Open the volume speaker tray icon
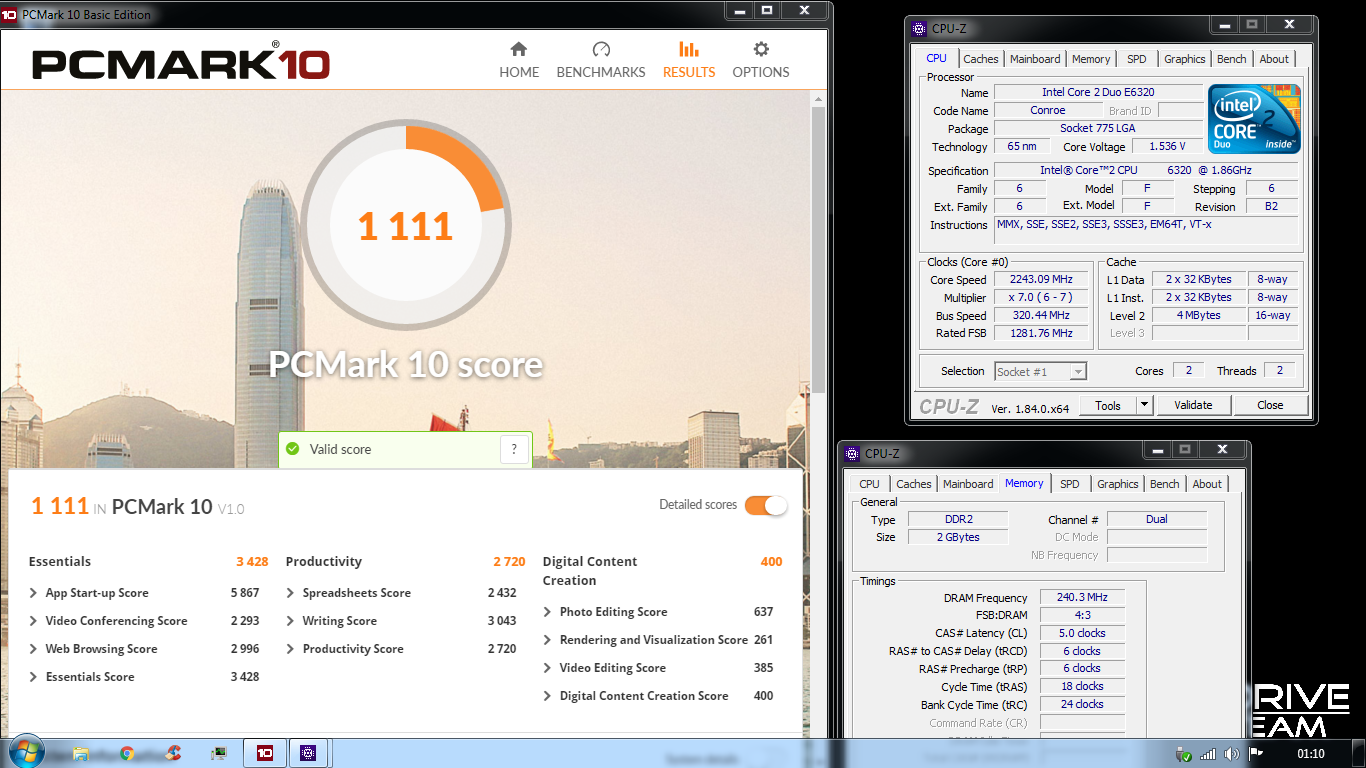 click(1232, 754)
